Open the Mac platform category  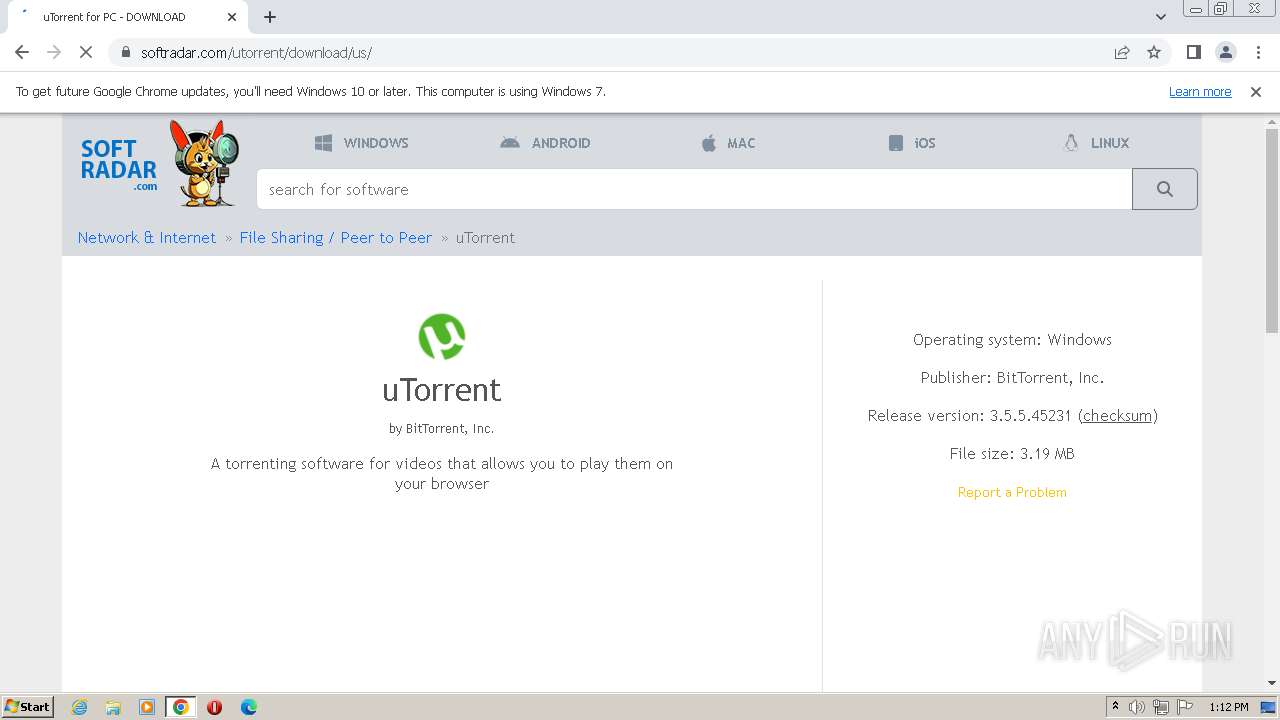point(728,143)
